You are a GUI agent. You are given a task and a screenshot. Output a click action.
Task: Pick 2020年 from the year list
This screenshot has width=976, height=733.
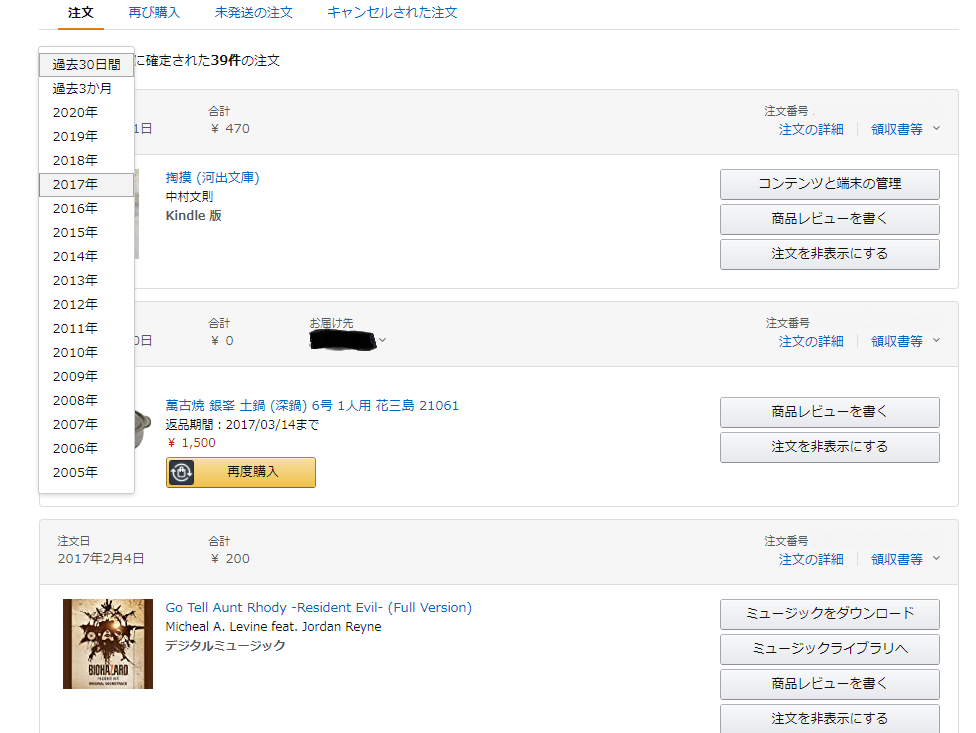87,112
